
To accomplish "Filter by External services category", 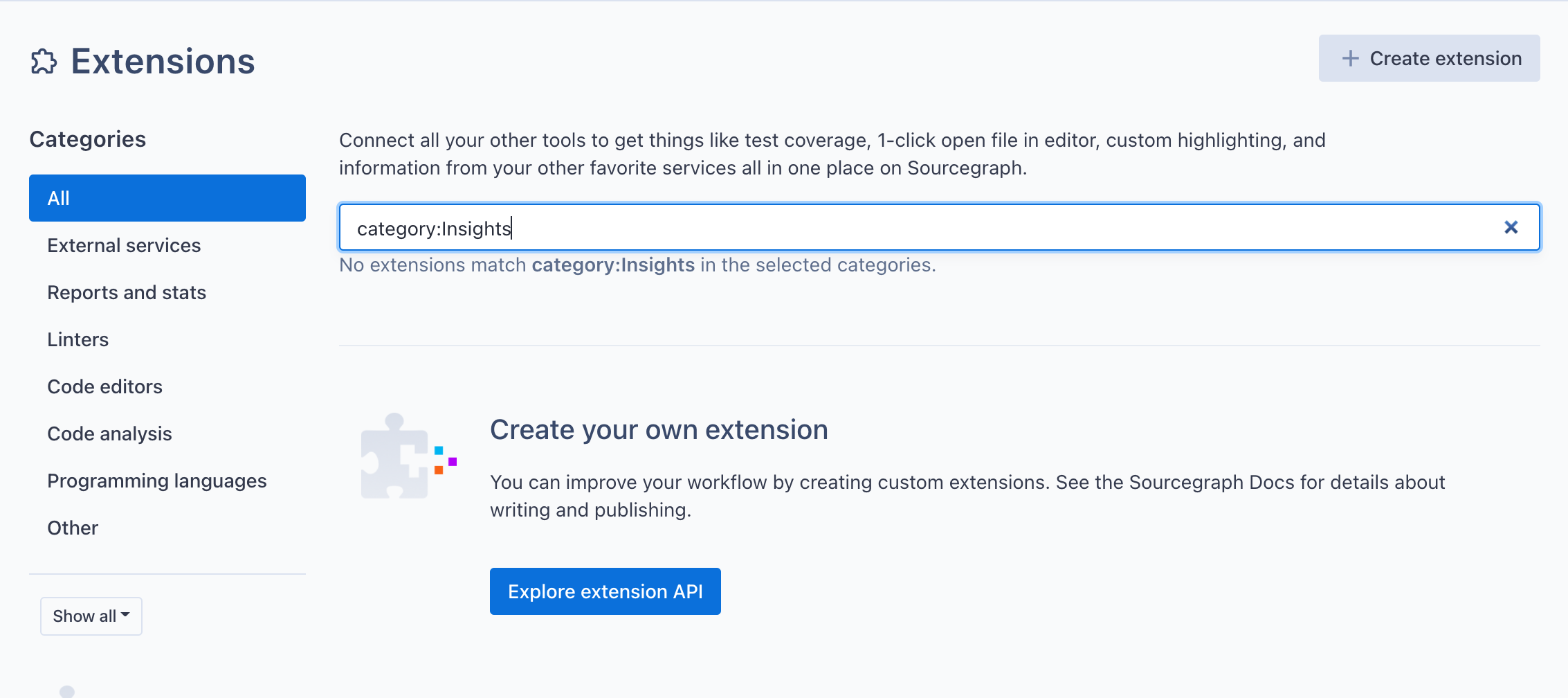I will pos(124,245).
